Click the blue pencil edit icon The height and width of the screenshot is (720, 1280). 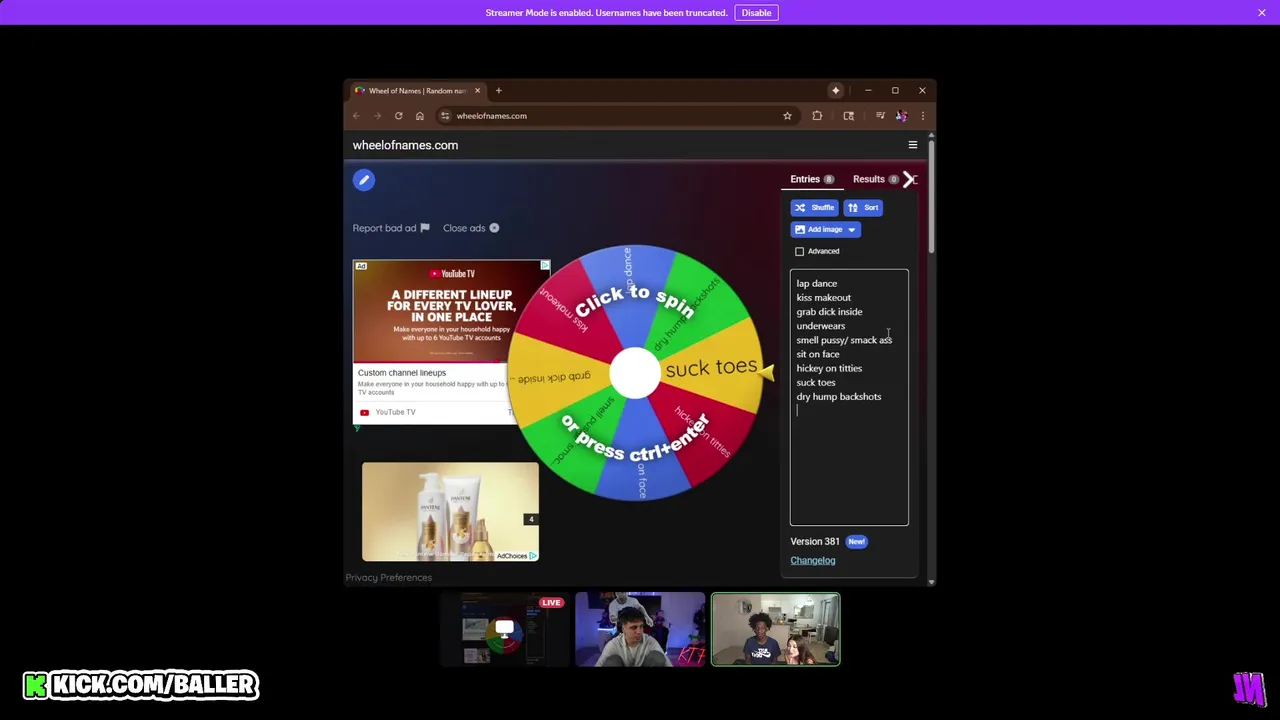tap(364, 180)
